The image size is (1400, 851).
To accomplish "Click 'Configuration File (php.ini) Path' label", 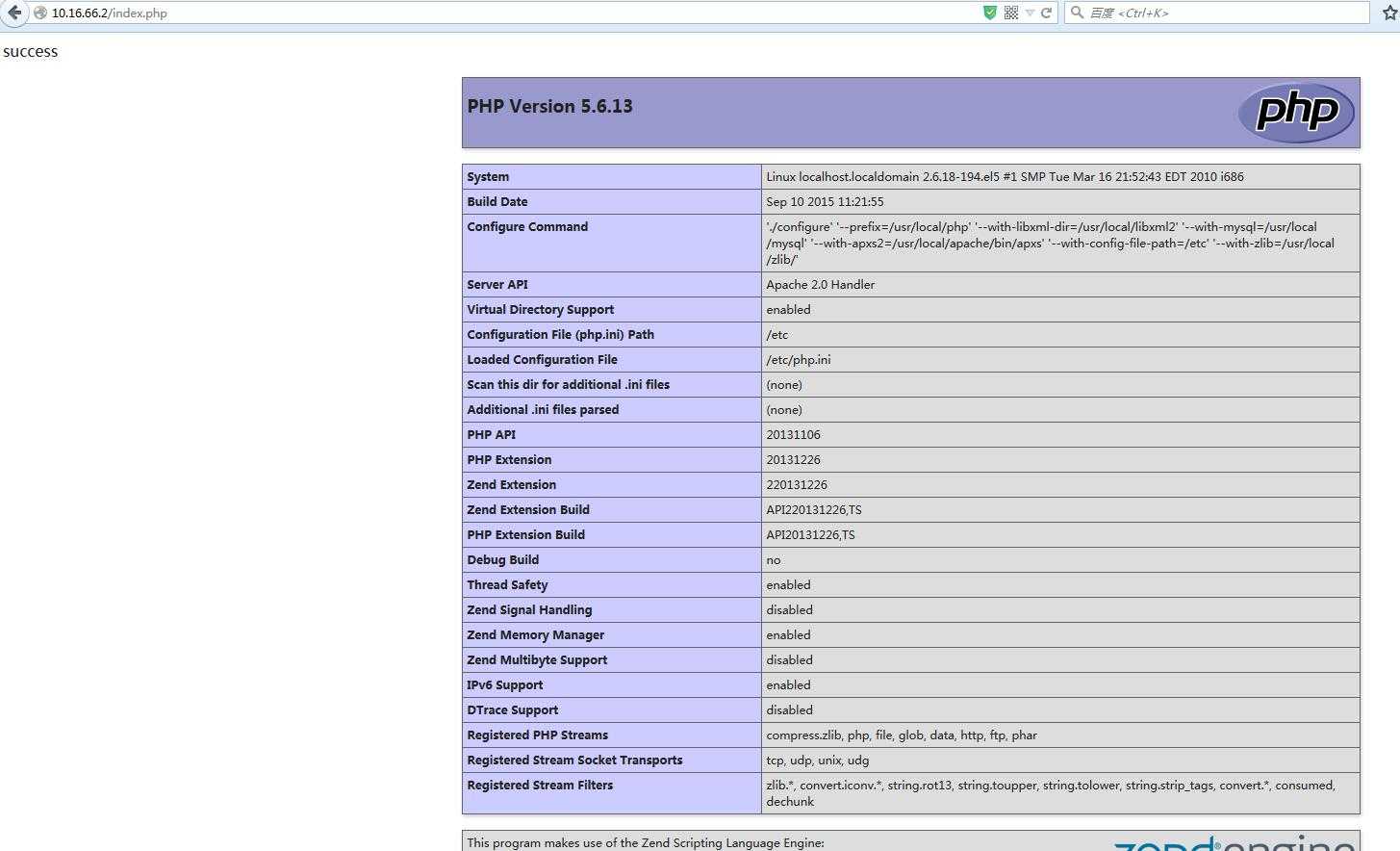I will [x=561, y=335].
